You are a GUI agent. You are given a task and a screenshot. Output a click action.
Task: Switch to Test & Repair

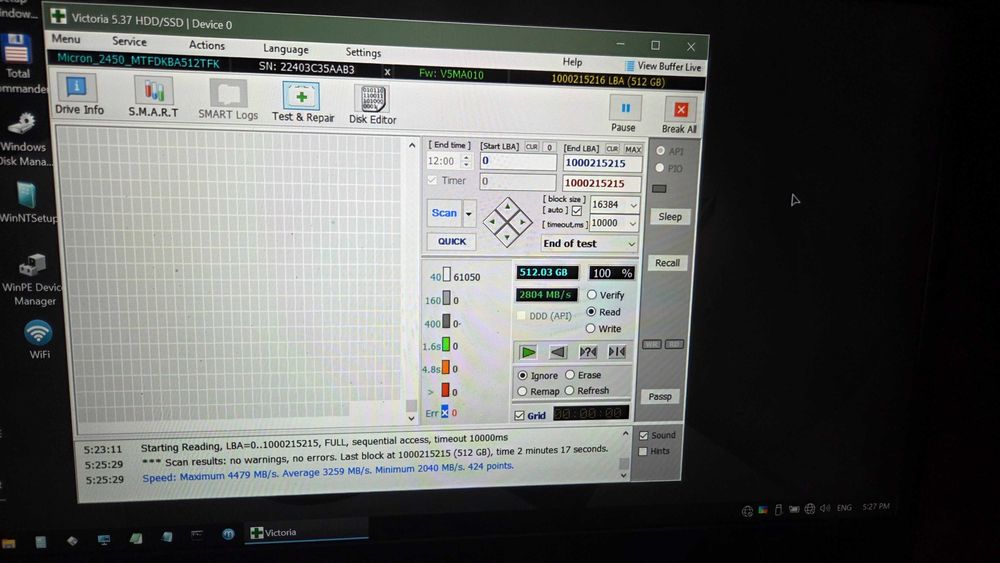[x=302, y=102]
